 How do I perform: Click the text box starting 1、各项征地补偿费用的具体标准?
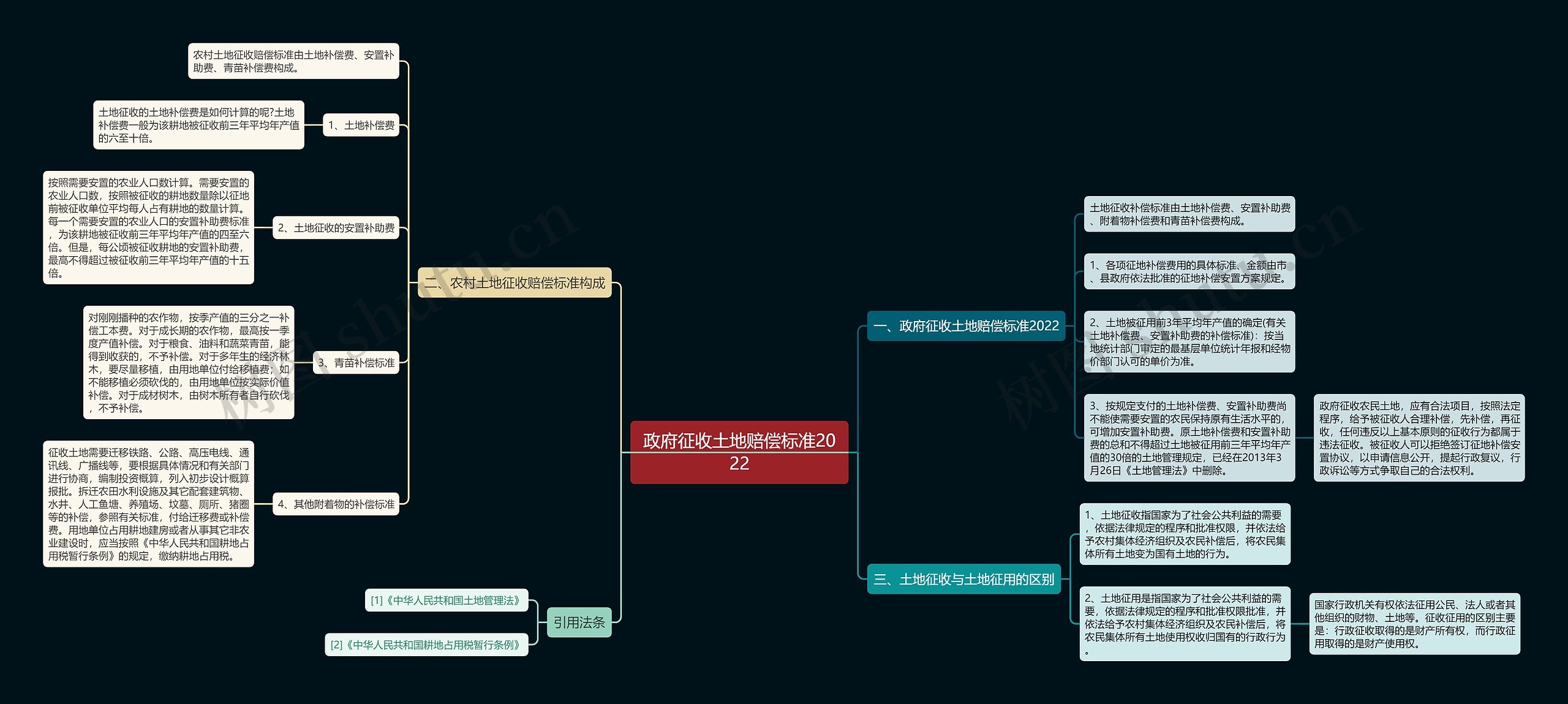coord(1189,271)
